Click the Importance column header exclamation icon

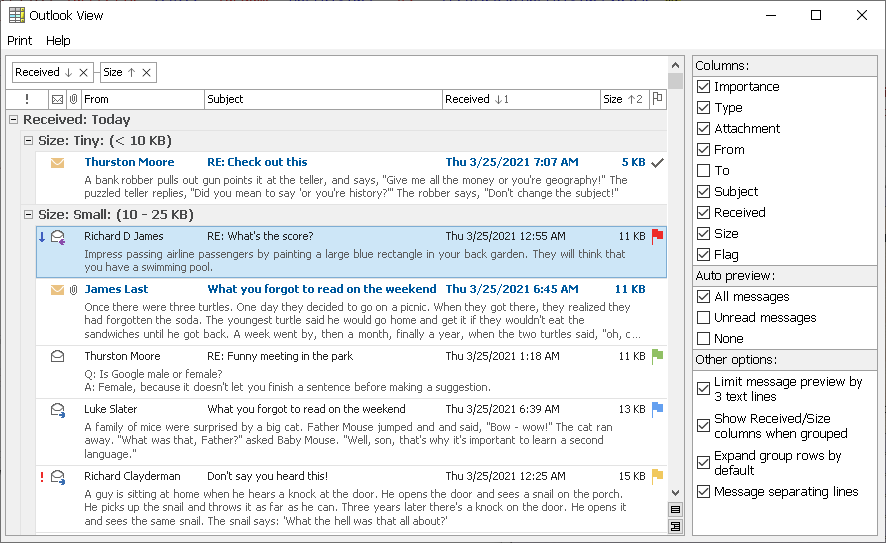pos(27,99)
